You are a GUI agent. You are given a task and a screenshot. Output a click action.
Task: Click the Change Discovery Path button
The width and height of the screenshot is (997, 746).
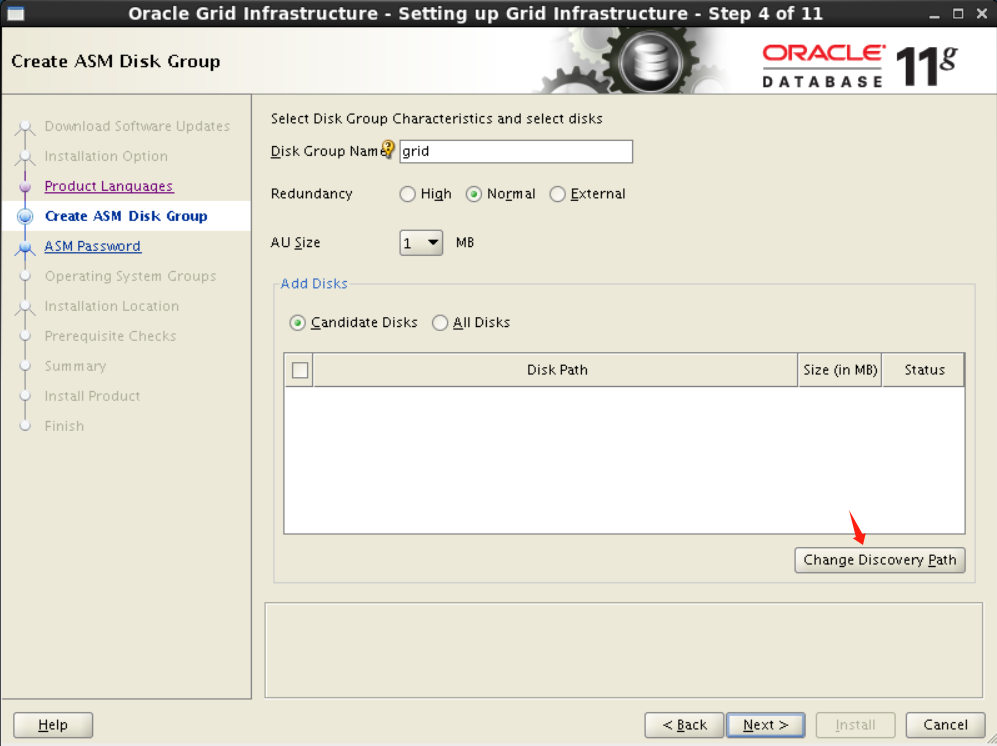(879, 560)
